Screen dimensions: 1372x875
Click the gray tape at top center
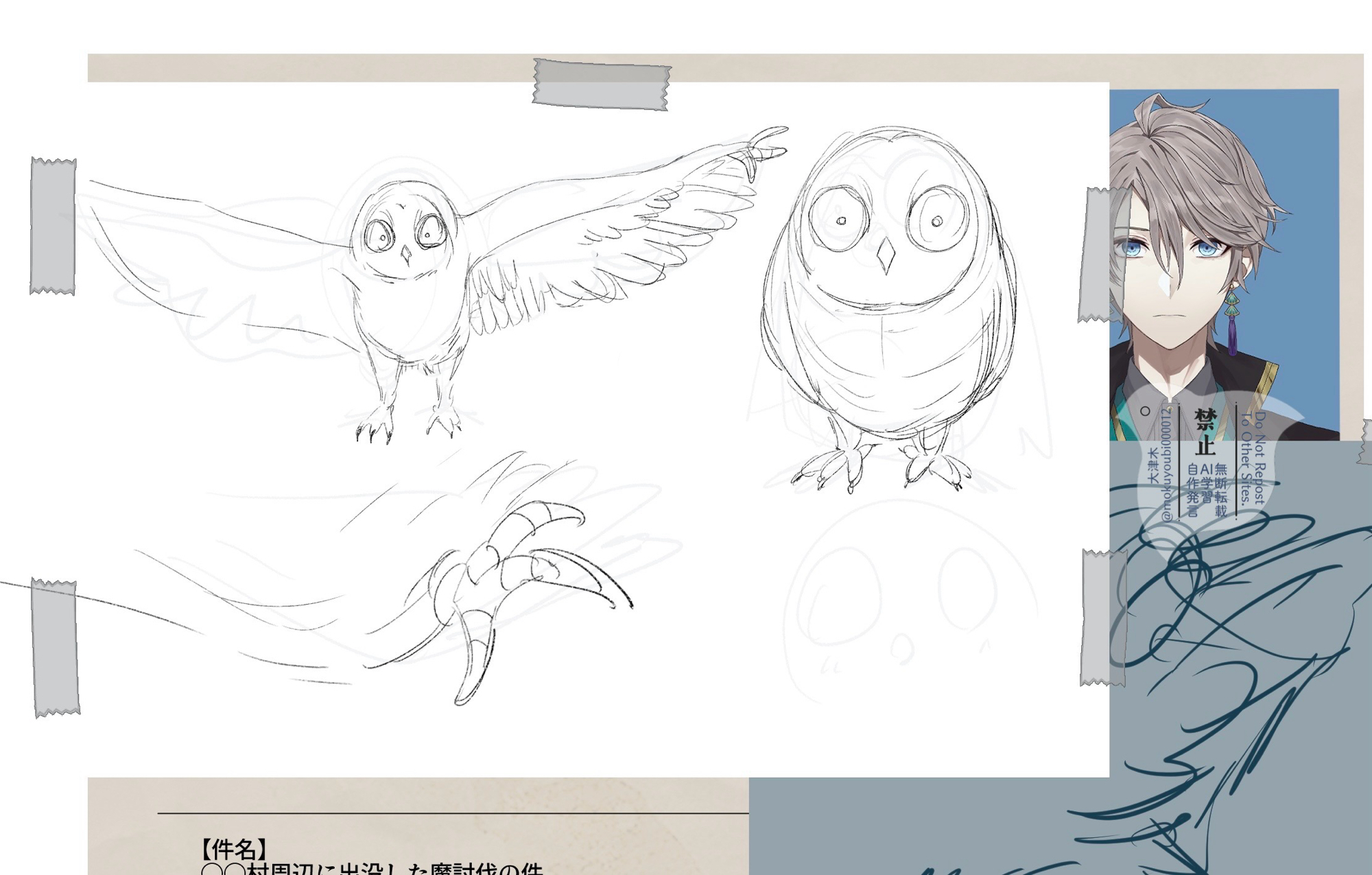[x=601, y=84]
